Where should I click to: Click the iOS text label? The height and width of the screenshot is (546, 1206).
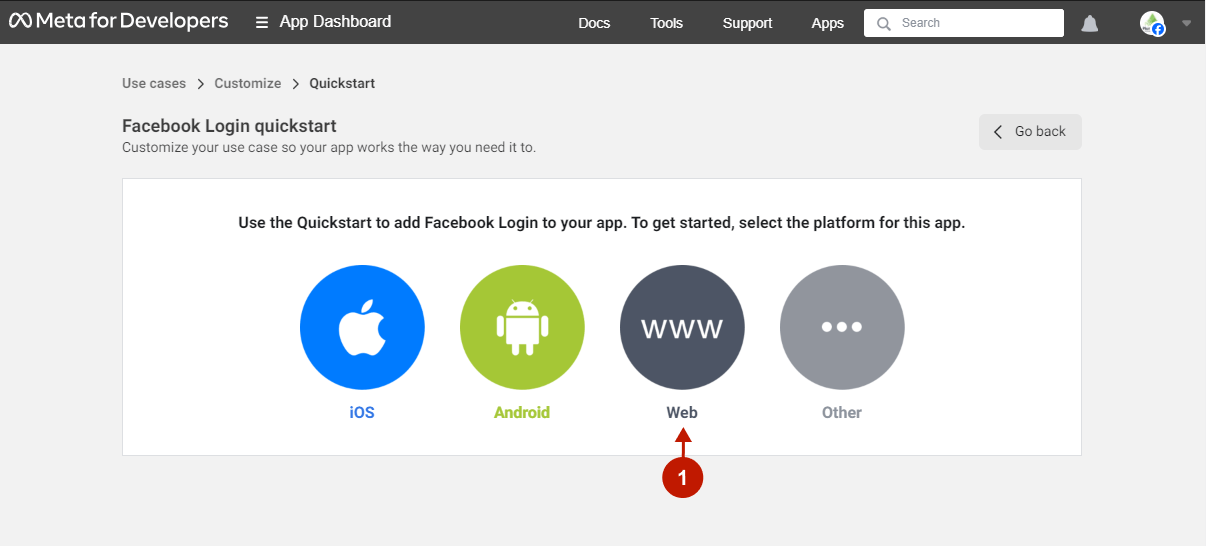pyautogui.click(x=362, y=412)
